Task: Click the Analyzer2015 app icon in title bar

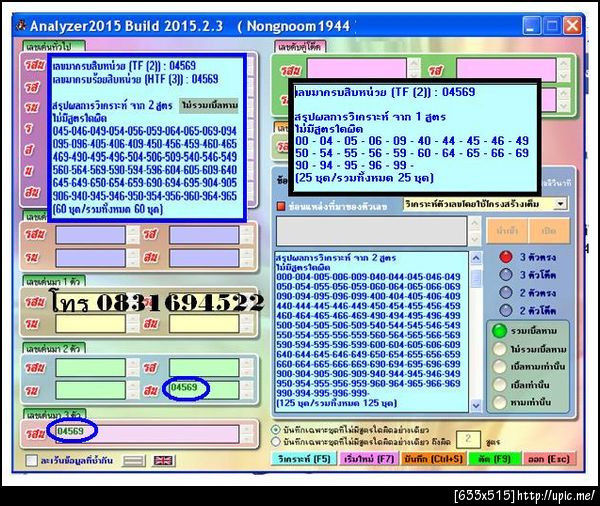Action: 21,26
